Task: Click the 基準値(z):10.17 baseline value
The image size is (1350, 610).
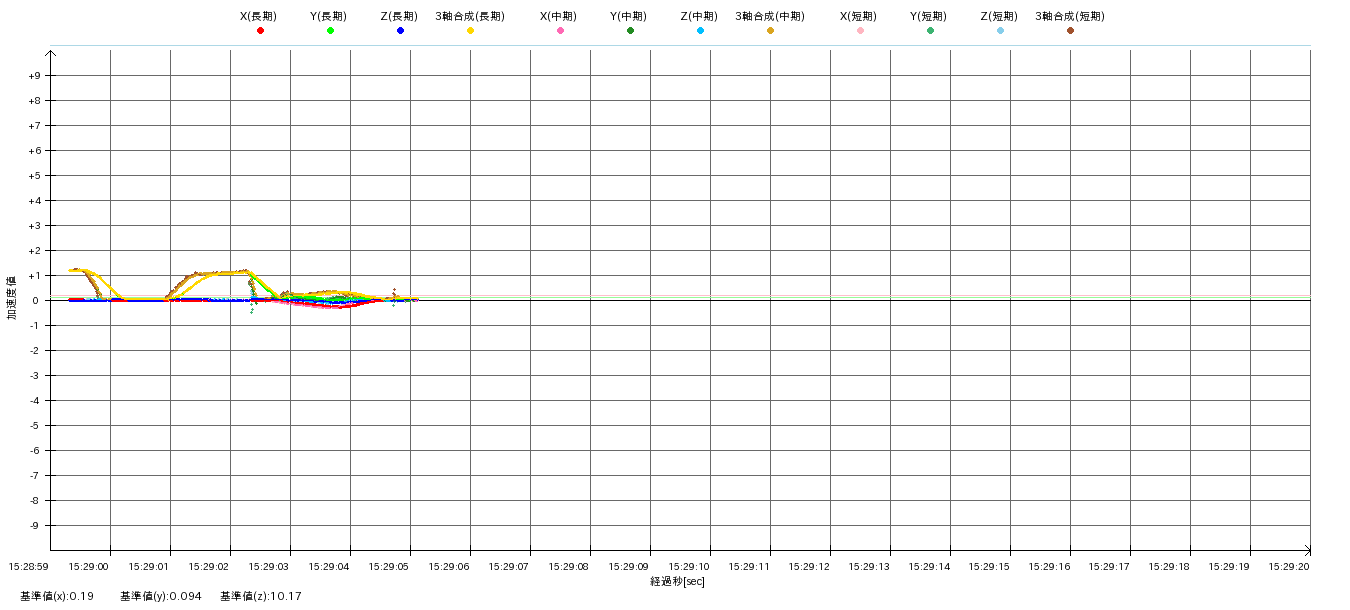Action: point(261,596)
